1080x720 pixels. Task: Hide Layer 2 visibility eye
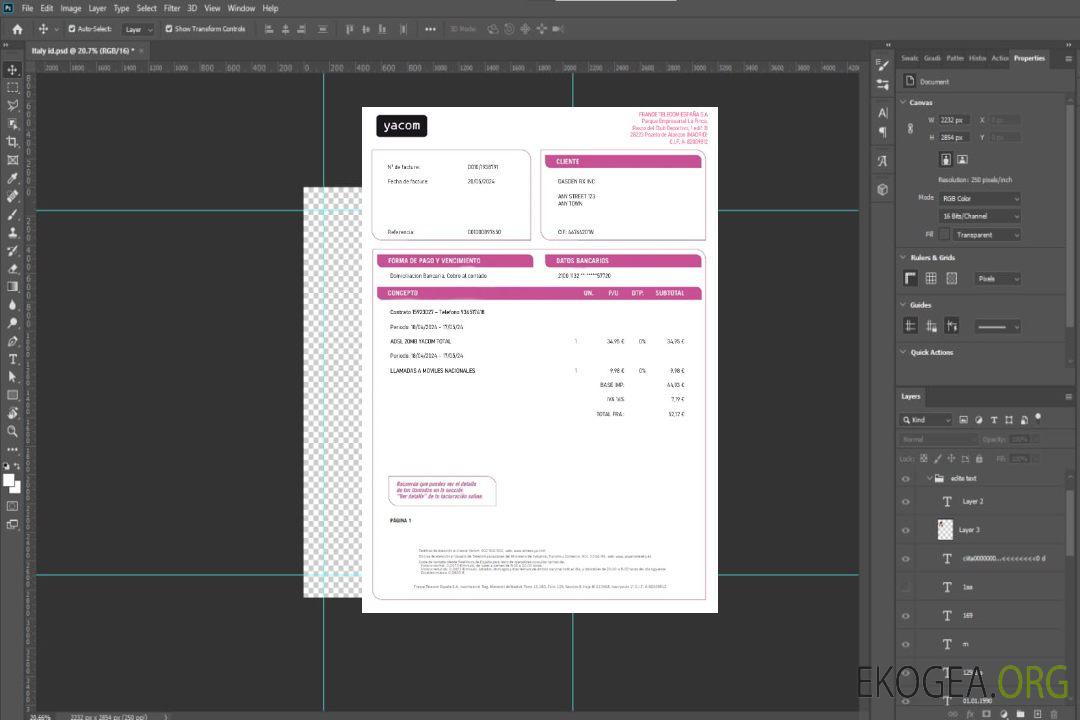[x=906, y=502]
